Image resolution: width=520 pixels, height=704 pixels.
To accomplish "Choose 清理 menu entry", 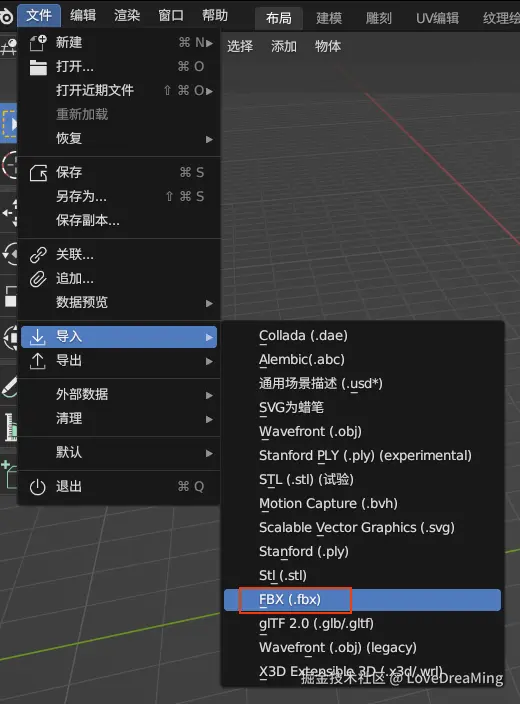I will 119,418.
